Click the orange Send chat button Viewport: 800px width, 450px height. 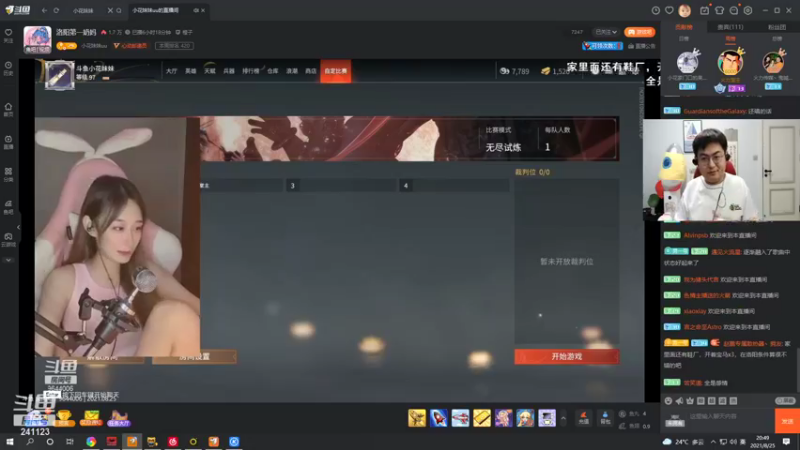pyautogui.click(x=787, y=421)
